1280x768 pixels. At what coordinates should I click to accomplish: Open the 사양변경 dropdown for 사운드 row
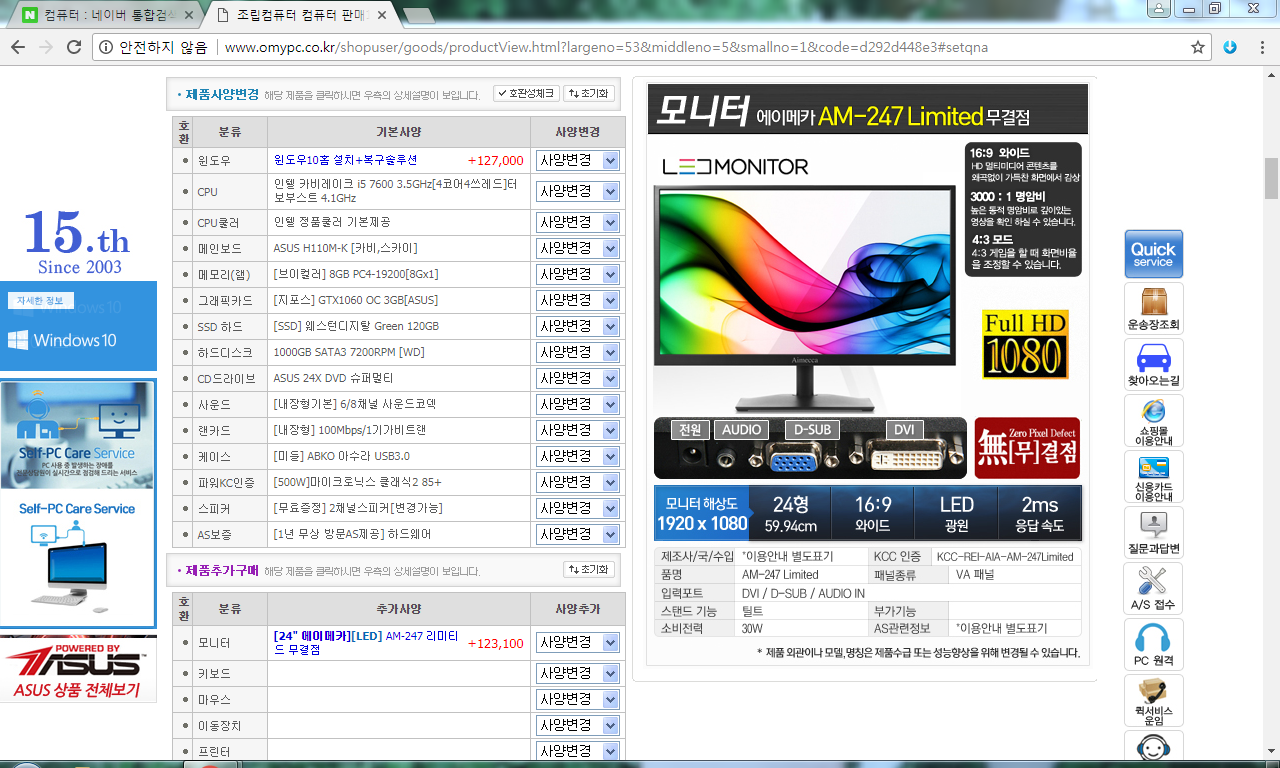click(x=577, y=404)
